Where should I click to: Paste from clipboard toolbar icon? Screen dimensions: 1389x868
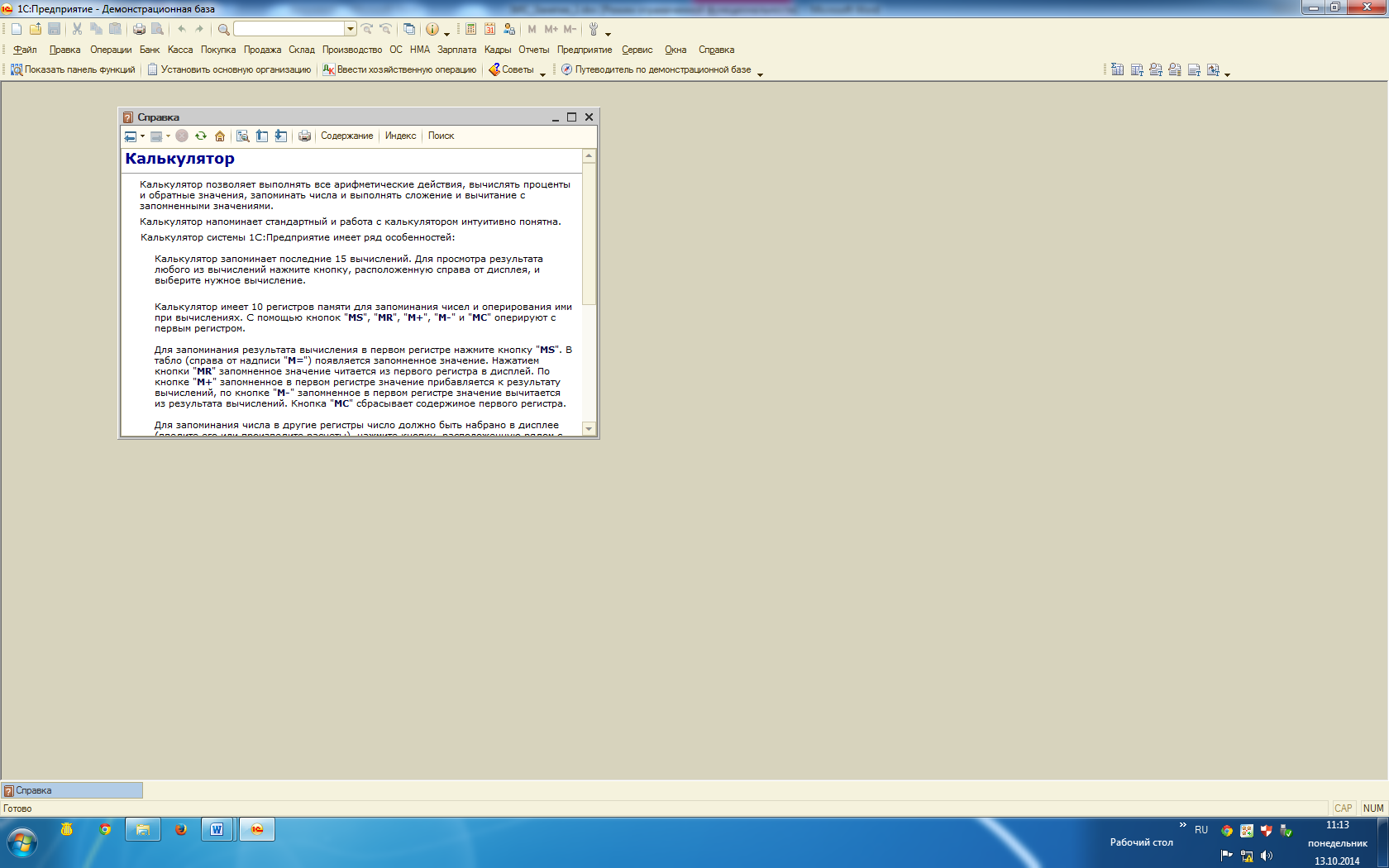(x=115, y=29)
